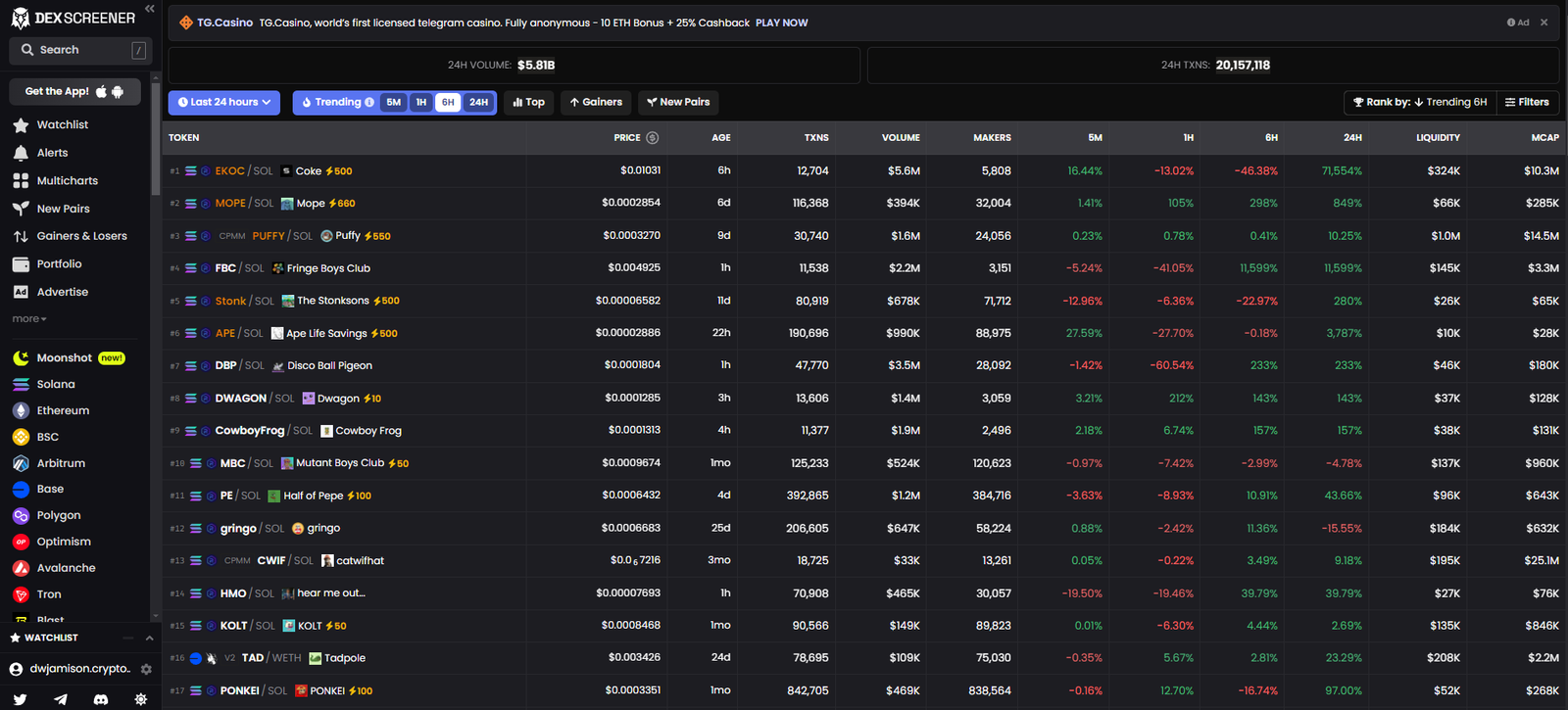
Task: Expand the 'more' sidebar menu
Action: point(29,319)
